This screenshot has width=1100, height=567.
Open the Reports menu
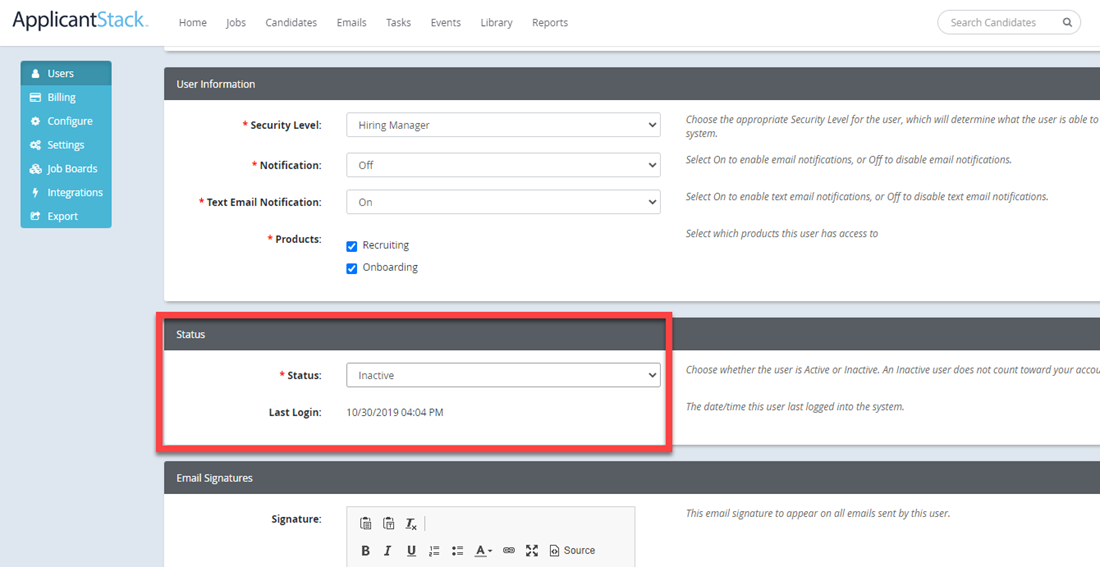pos(550,22)
